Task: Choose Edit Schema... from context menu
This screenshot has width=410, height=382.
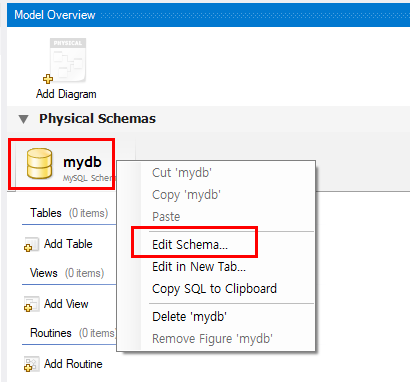Action: (190, 245)
